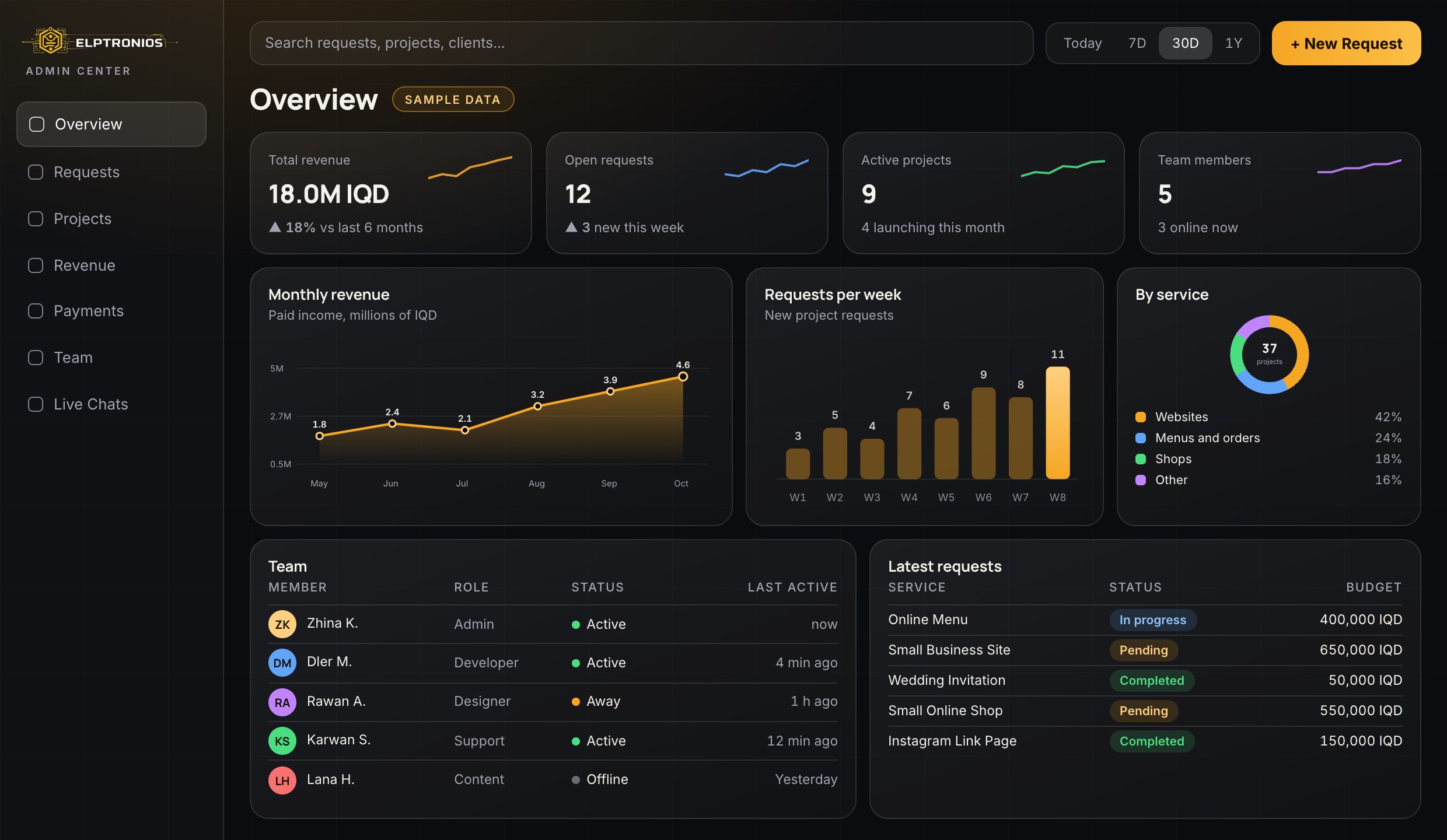Viewport: 1447px width, 840px height.
Task: Click the ZK avatar for Zhina K.
Action: pos(282,624)
